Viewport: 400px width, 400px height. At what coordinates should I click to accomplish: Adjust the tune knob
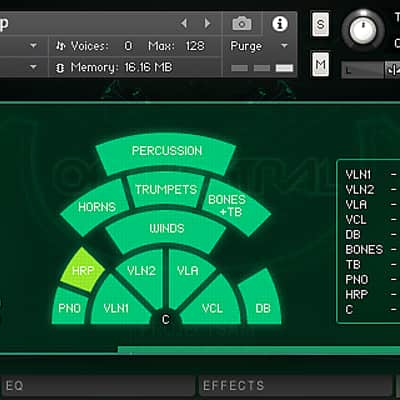point(363,30)
